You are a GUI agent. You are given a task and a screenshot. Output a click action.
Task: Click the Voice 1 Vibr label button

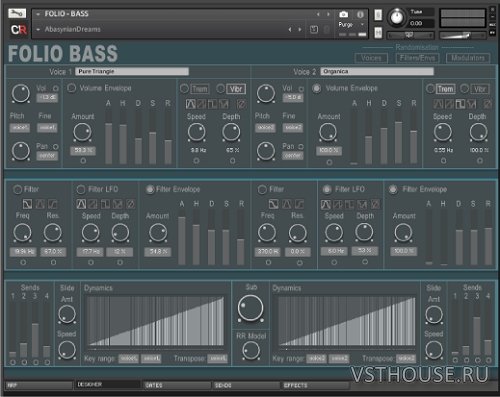click(236, 89)
